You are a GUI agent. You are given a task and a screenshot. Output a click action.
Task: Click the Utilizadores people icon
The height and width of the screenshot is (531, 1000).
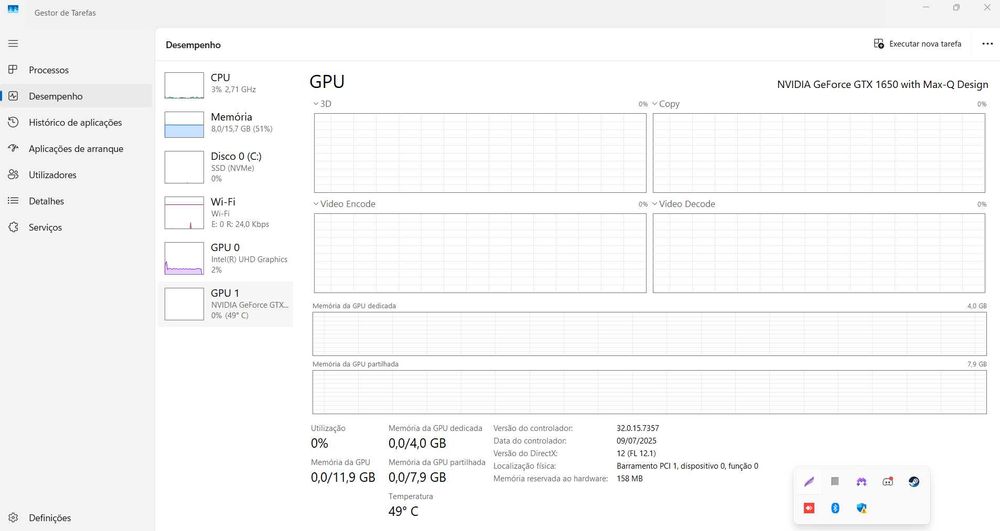click(13, 175)
